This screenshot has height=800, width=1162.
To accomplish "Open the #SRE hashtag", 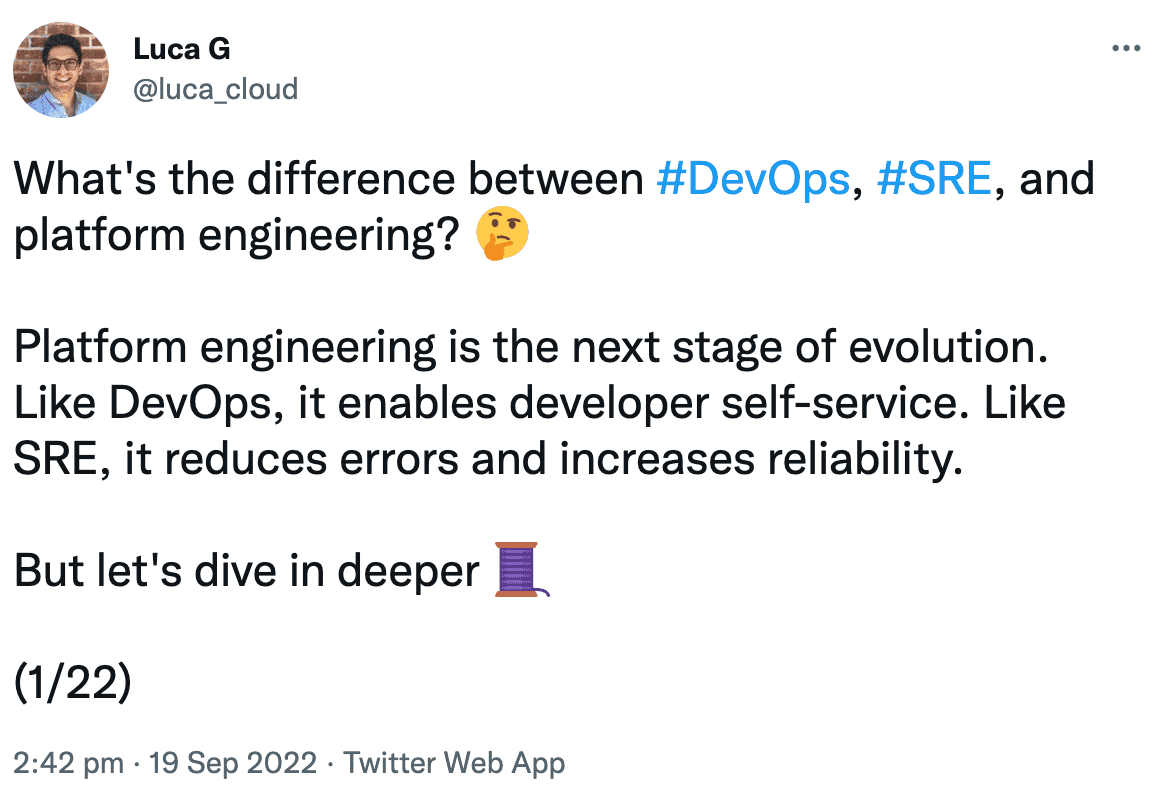I will (x=934, y=179).
